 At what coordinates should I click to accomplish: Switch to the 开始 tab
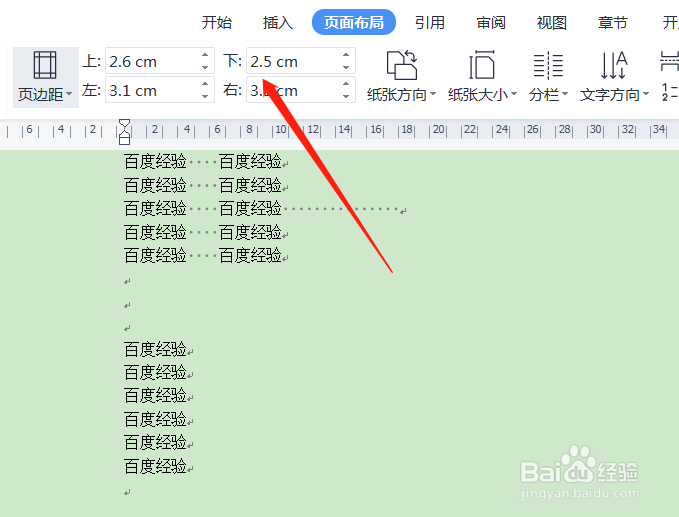[217, 23]
